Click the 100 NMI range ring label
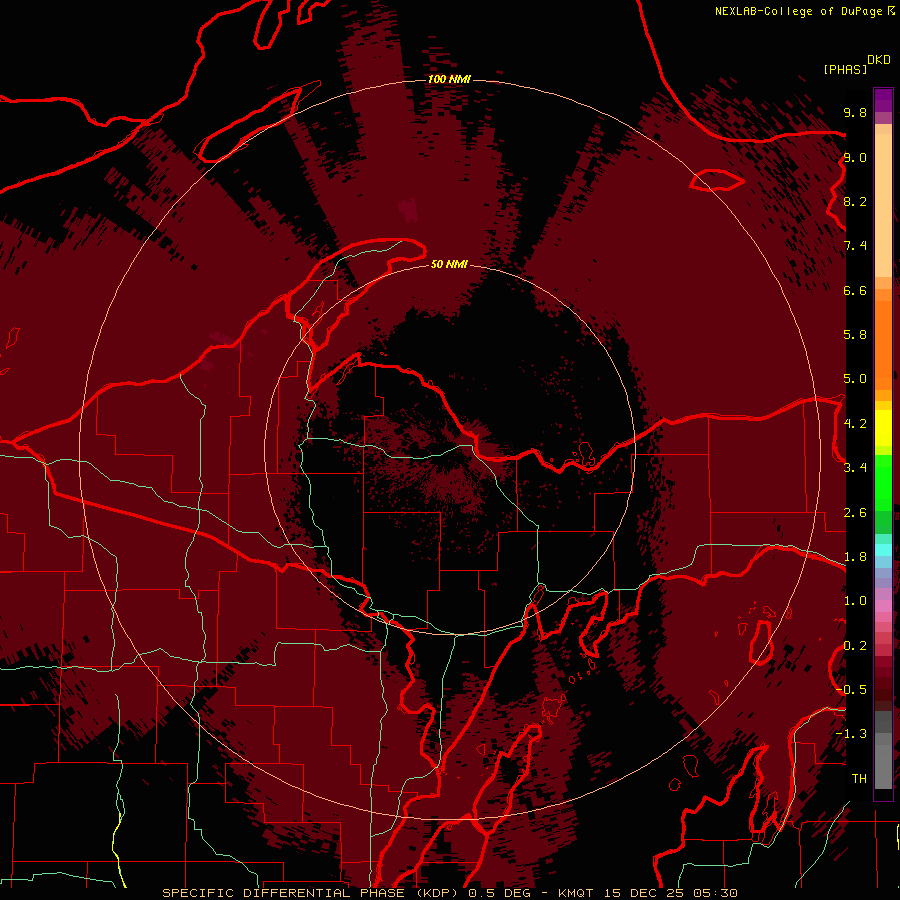 coord(449,79)
